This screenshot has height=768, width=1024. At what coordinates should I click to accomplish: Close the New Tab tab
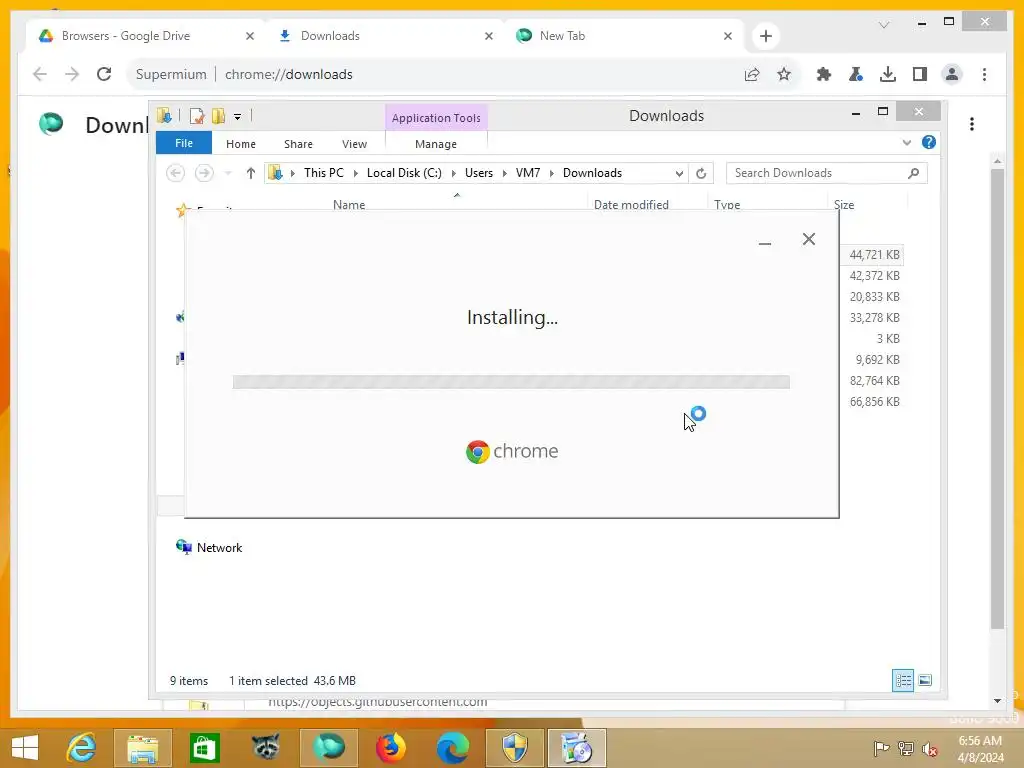(728, 36)
